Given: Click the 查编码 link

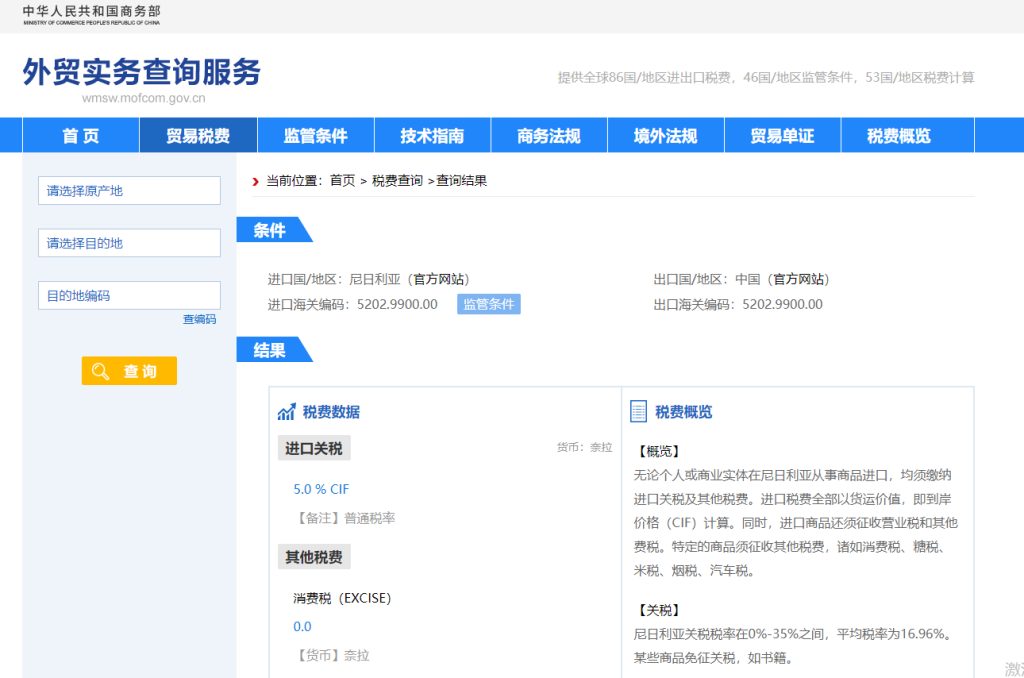Looking at the screenshot, I should point(199,319).
